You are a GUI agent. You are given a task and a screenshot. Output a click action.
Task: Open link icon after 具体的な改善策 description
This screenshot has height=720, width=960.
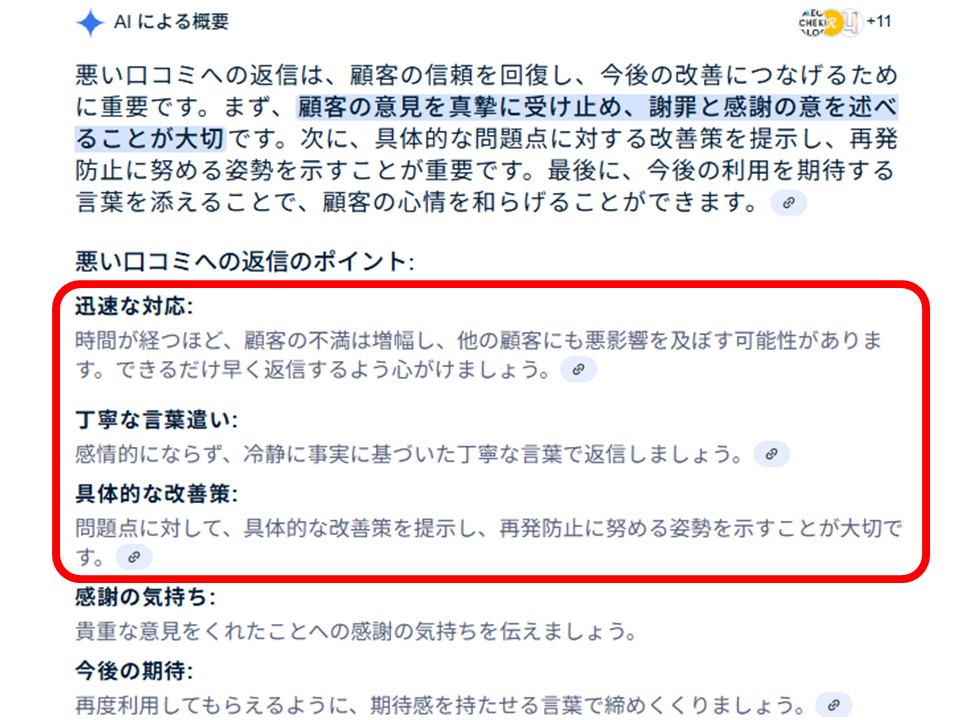[x=134, y=557]
